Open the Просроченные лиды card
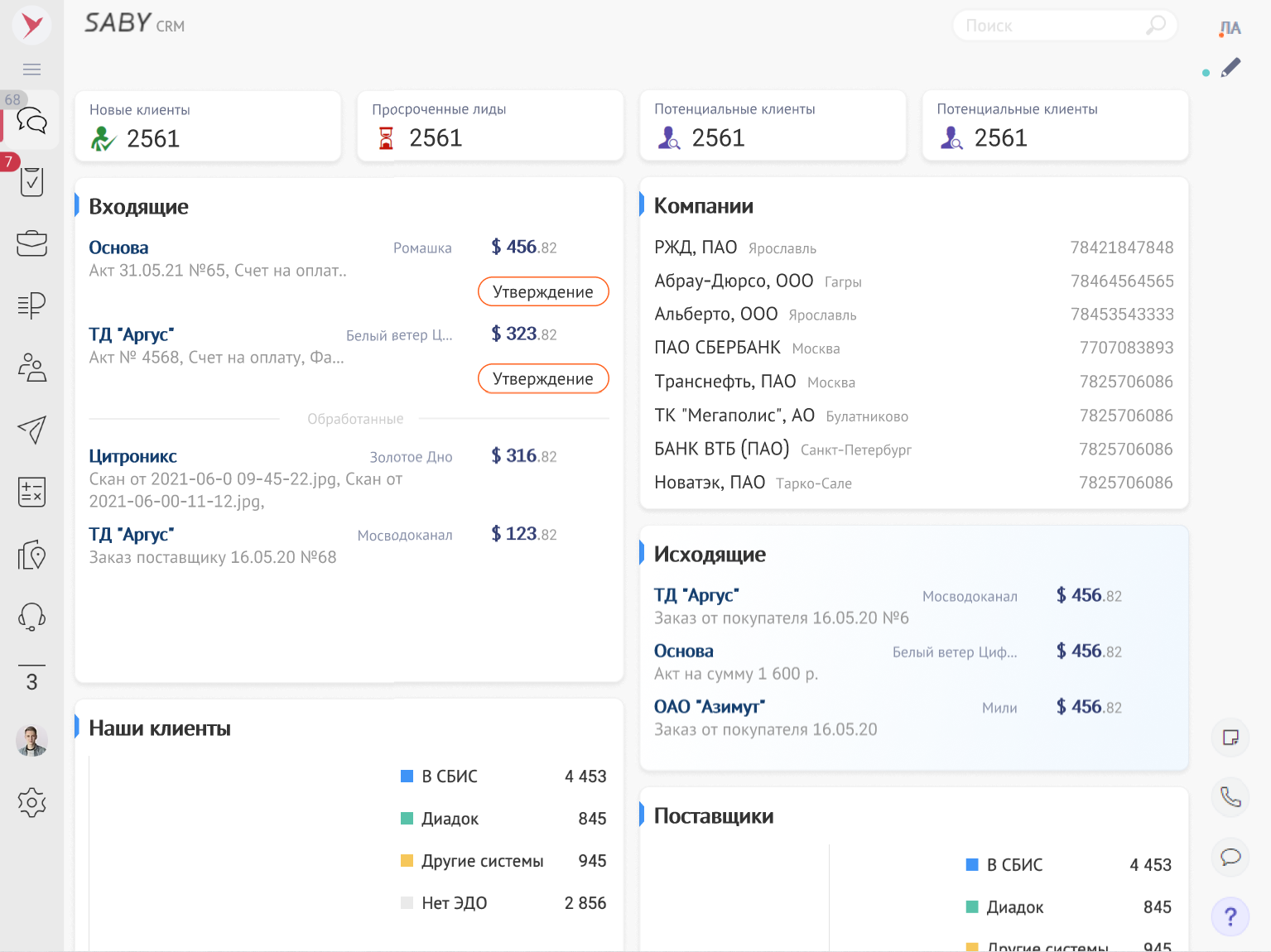Viewport: 1271px width, 952px height. pyautogui.click(x=490, y=126)
